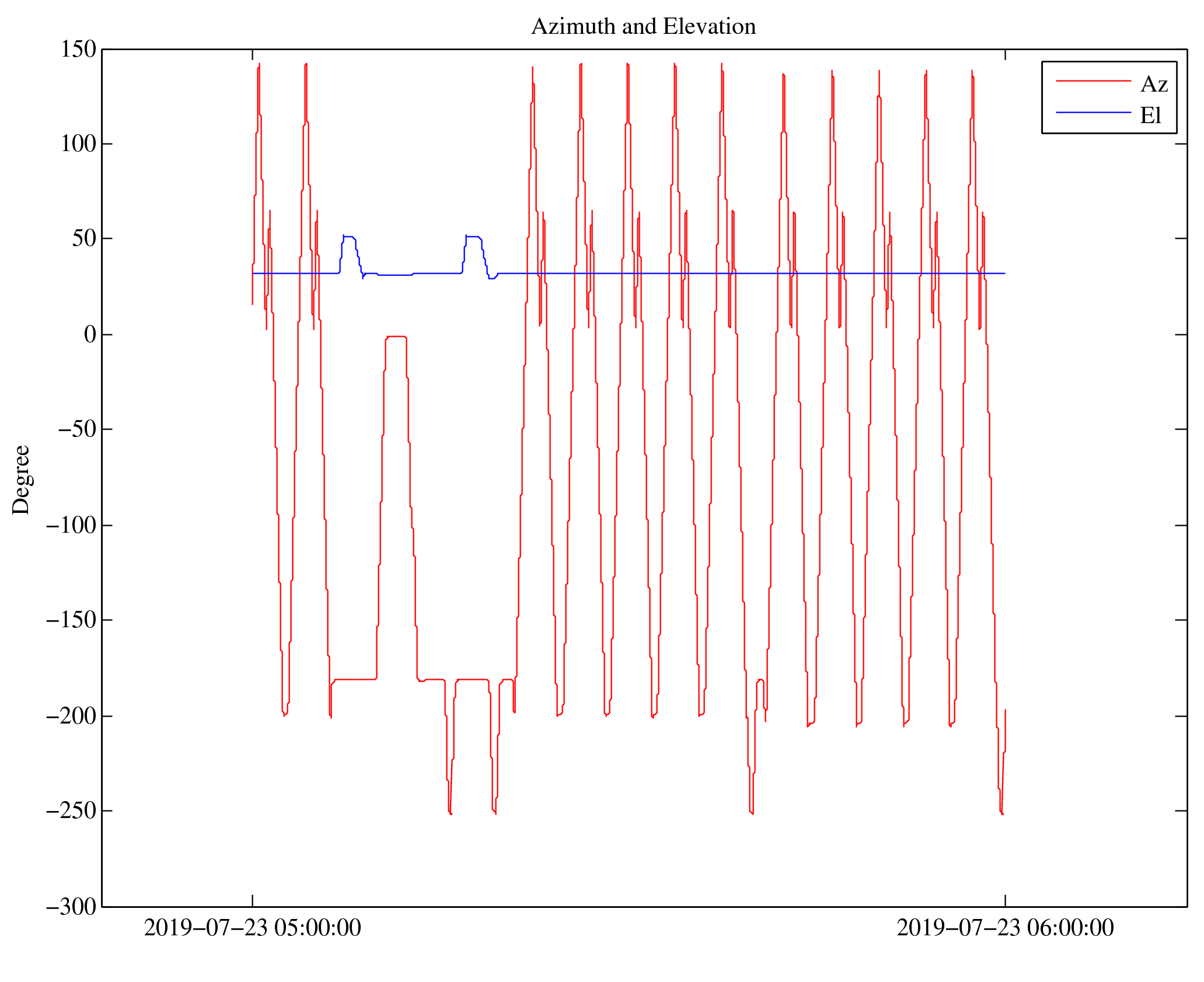Click the −250 y-axis tick label
The width and height of the screenshot is (1204, 982).
tap(71, 811)
